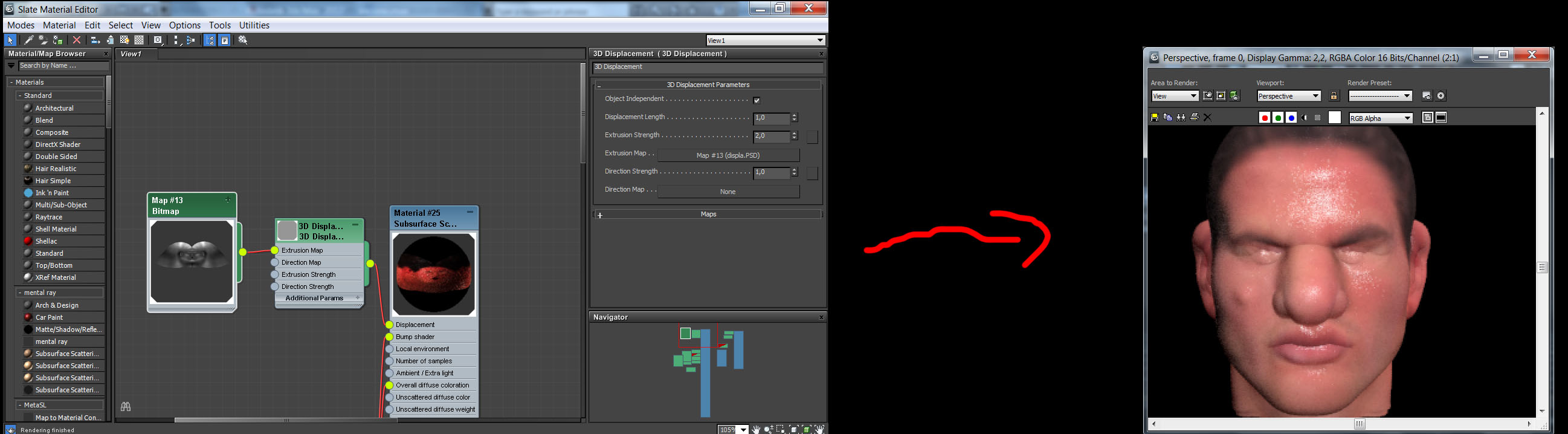Click the Pan tool hand icon
The width and height of the screenshot is (1568, 434).
point(756,430)
